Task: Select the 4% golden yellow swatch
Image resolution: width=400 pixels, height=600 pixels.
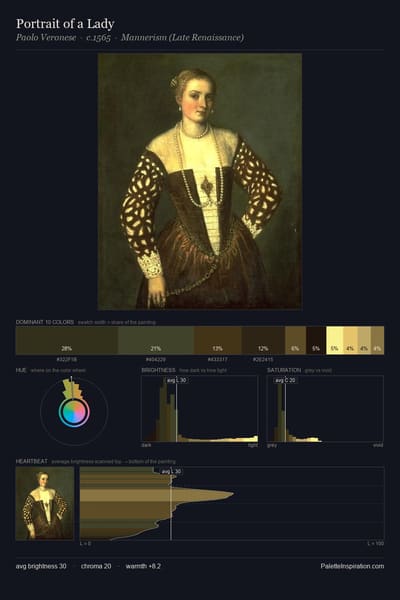Action: [x=350, y=341]
